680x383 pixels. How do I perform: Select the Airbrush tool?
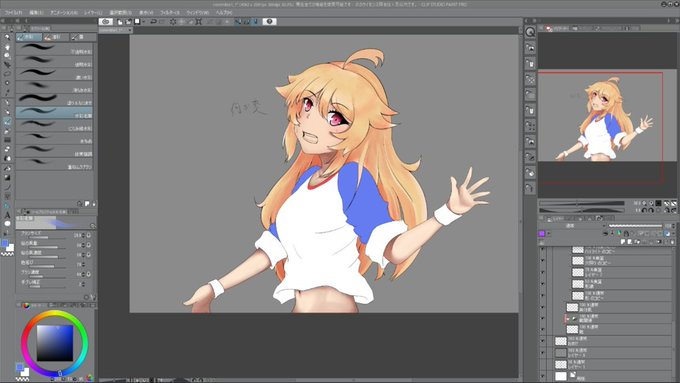[x=7, y=131]
